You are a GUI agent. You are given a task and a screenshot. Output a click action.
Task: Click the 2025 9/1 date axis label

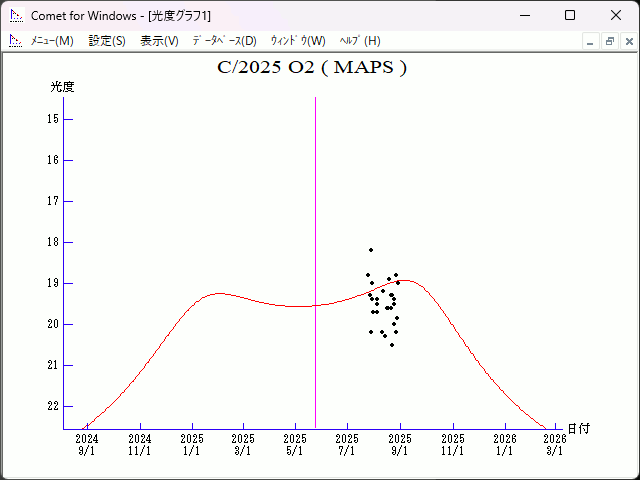(x=400, y=444)
